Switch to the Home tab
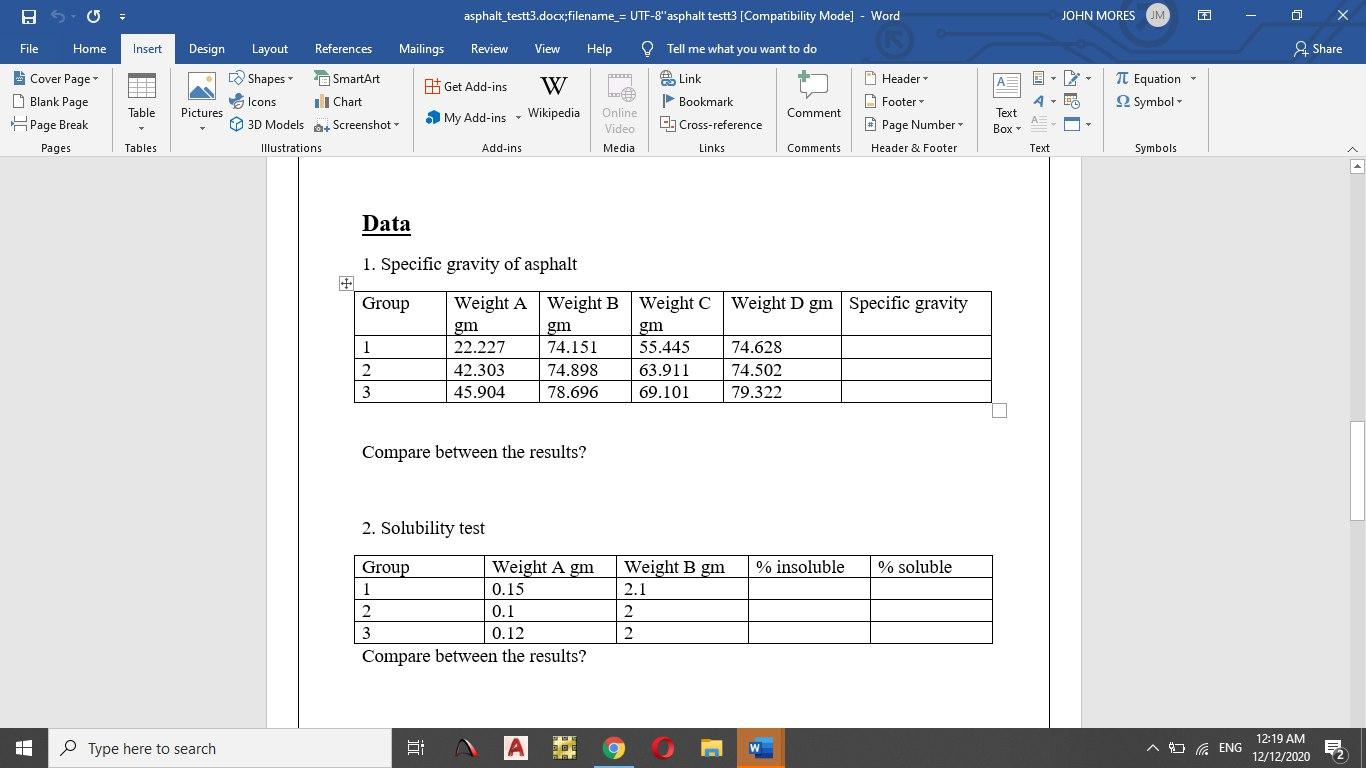This screenshot has width=1366, height=768. point(89,48)
